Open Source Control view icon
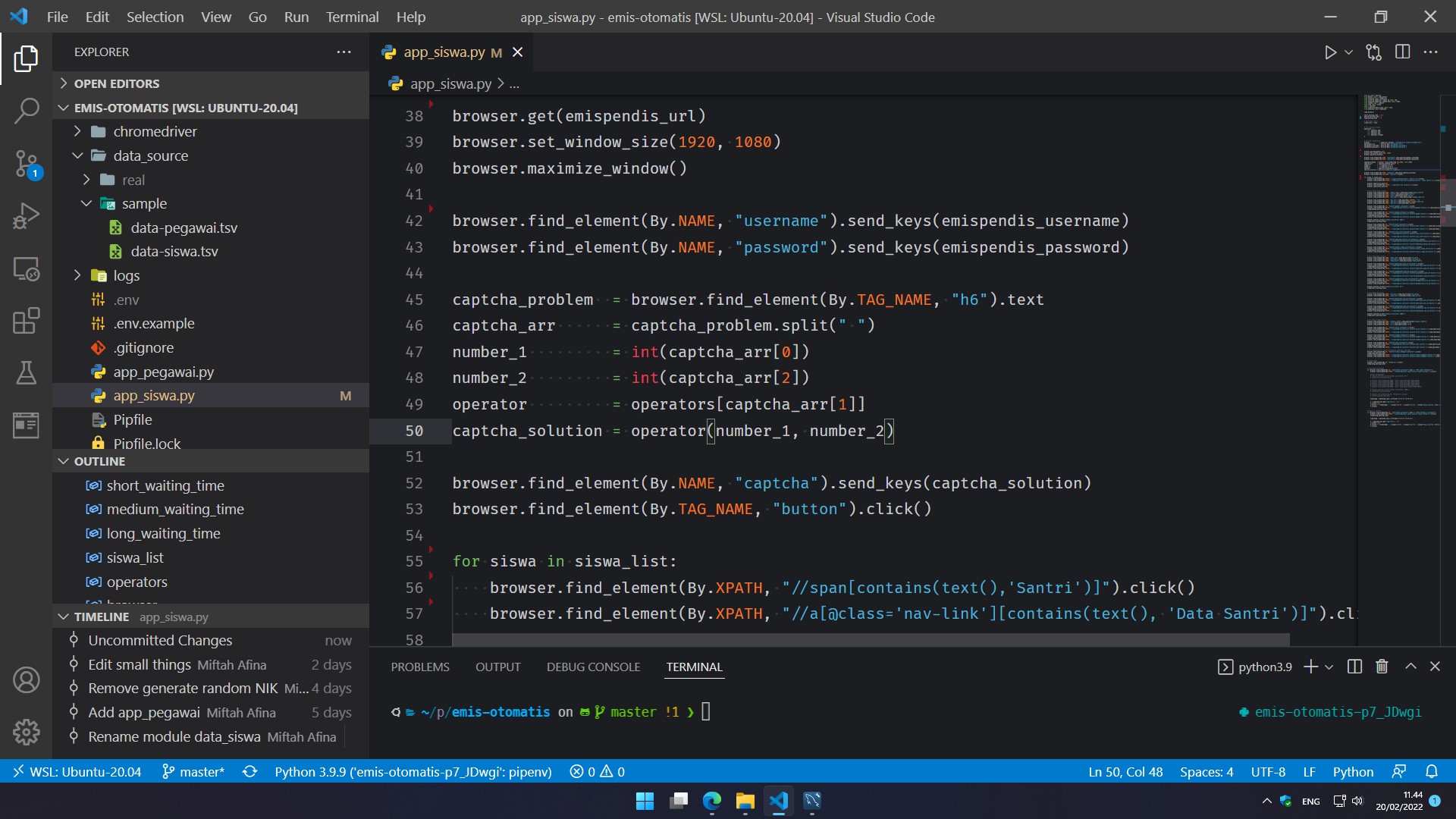Screen dimensions: 1456x819 click(x=27, y=163)
